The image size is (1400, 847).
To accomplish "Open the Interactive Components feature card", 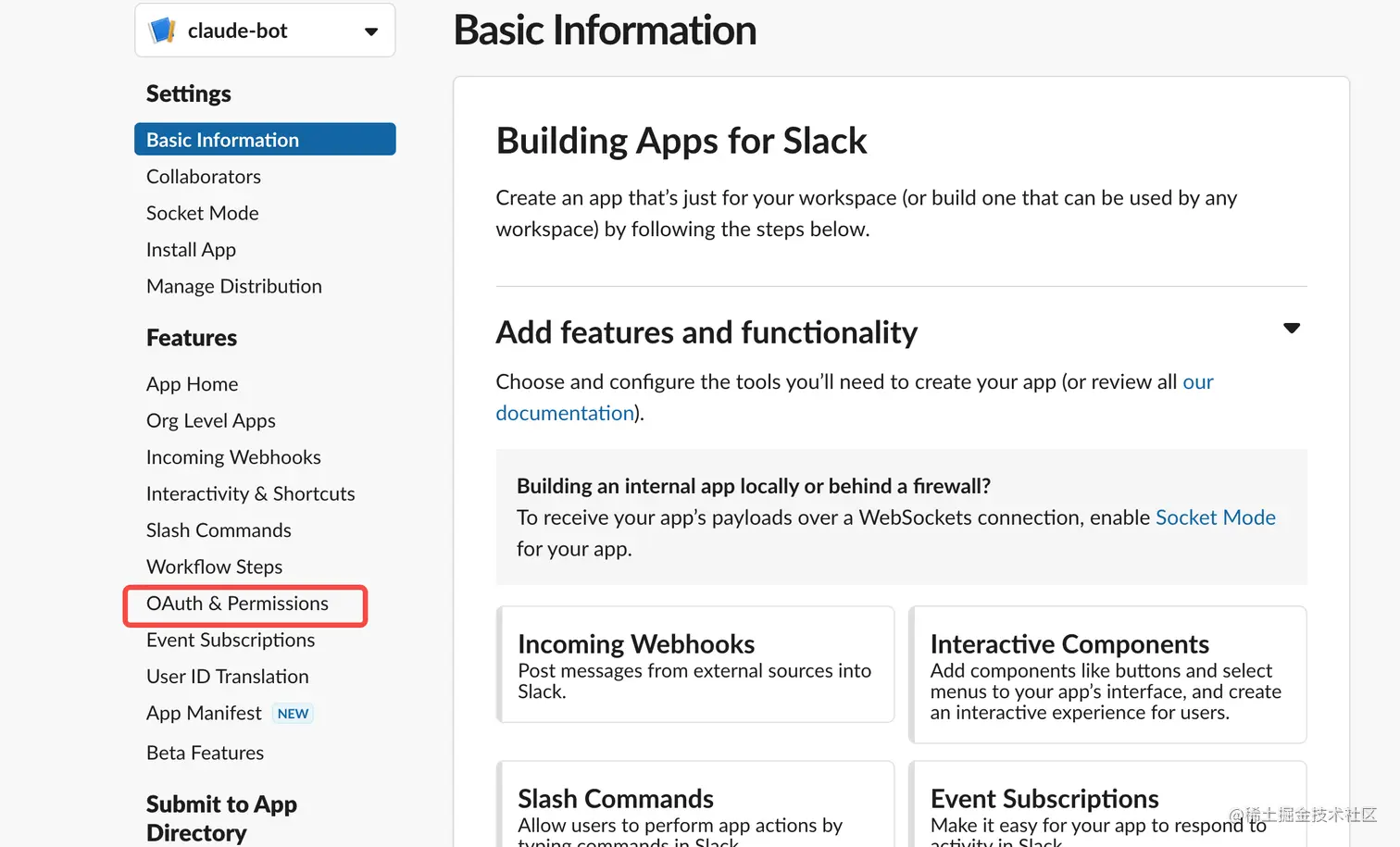I will pyautogui.click(x=1107, y=675).
